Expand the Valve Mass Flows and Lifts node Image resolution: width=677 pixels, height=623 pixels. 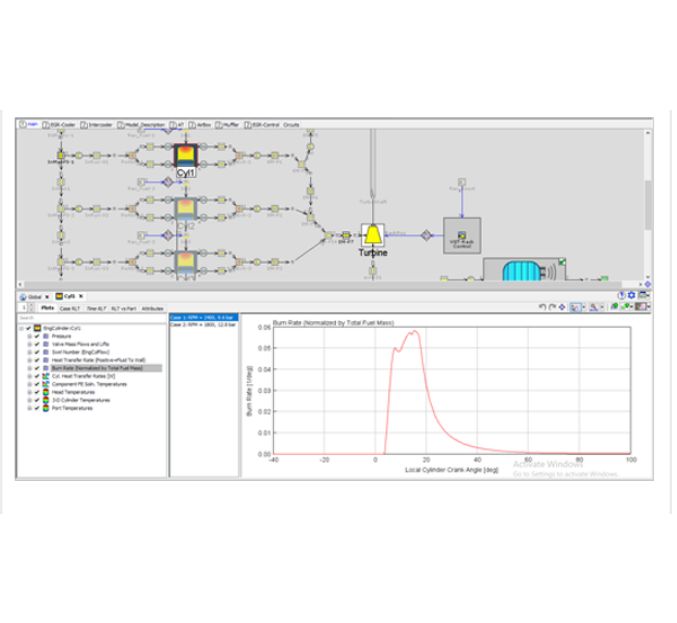point(29,344)
